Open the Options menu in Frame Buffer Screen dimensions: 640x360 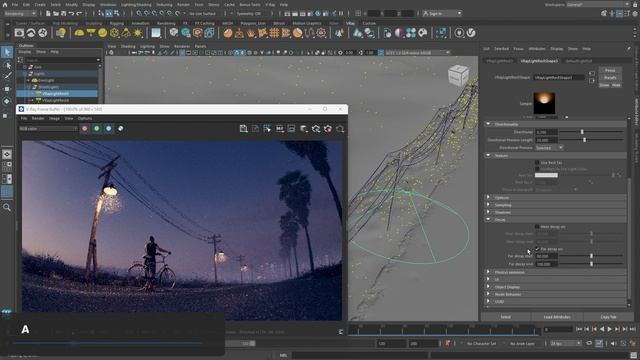tap(85, 118)
